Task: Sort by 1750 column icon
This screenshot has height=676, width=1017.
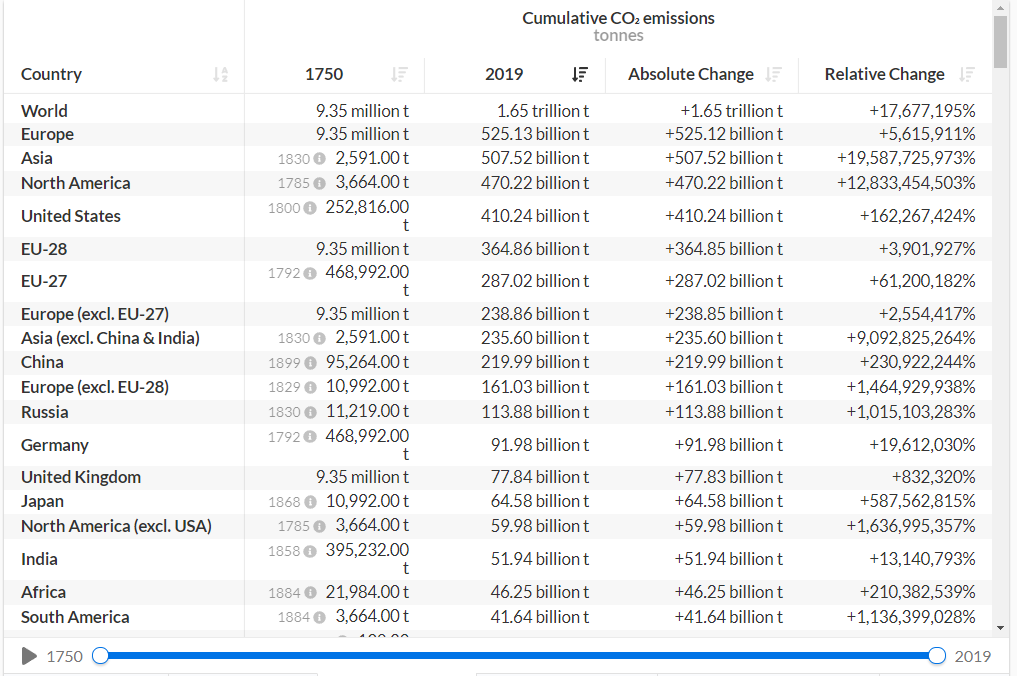Action: 400,75
